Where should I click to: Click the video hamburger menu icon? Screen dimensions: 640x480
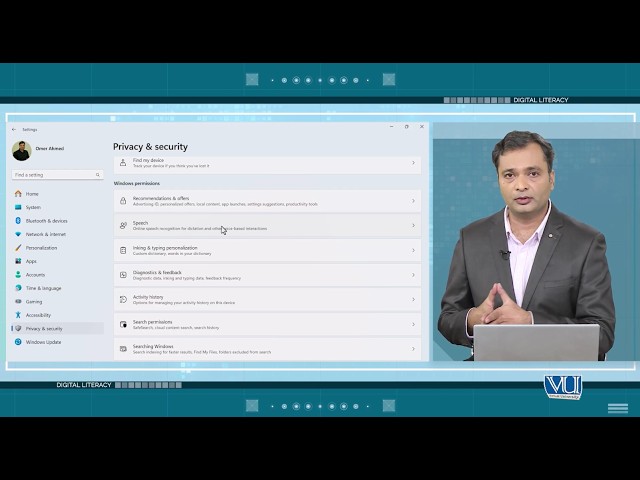click(x=618, y=408)
